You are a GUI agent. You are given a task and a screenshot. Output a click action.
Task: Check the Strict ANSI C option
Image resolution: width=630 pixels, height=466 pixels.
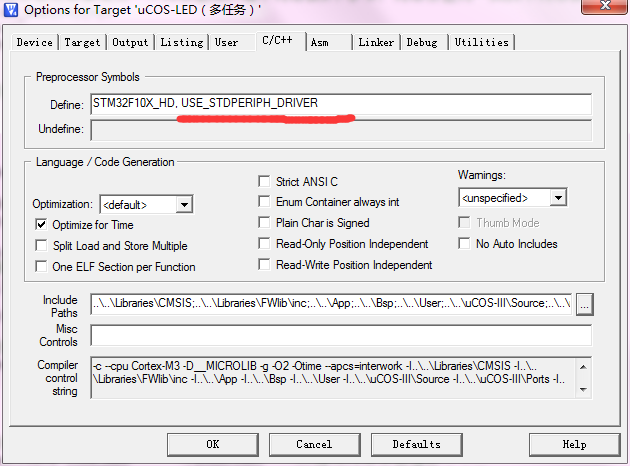click(265, 182)
